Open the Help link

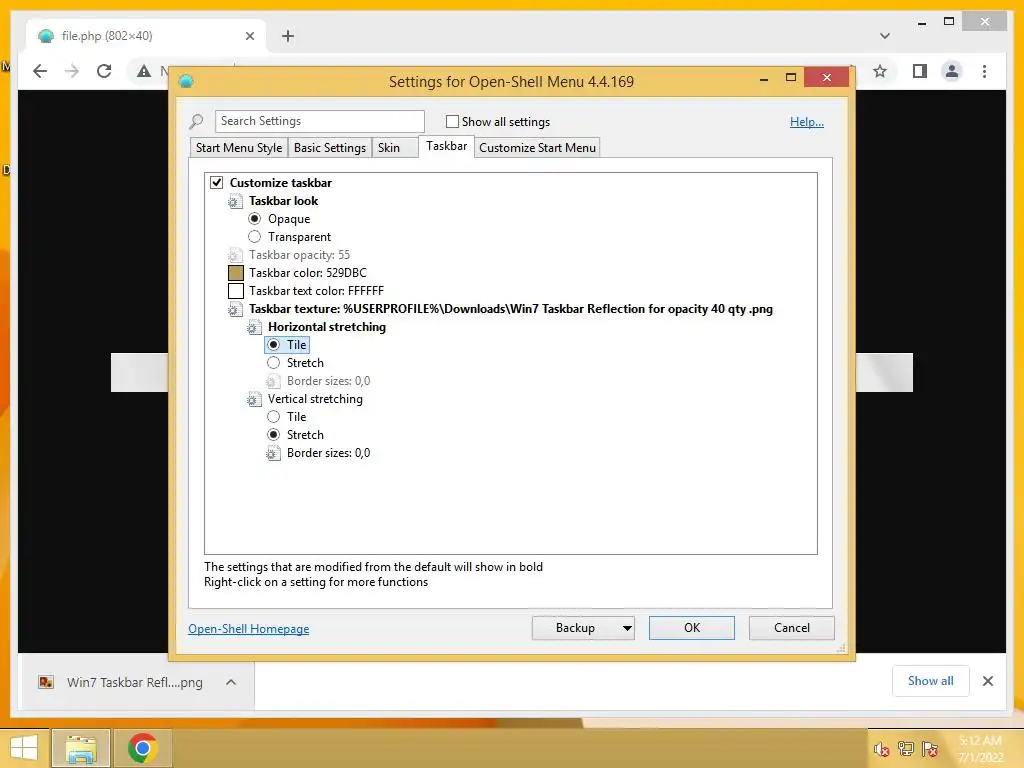pyautogui.click(x=807, y=122)
